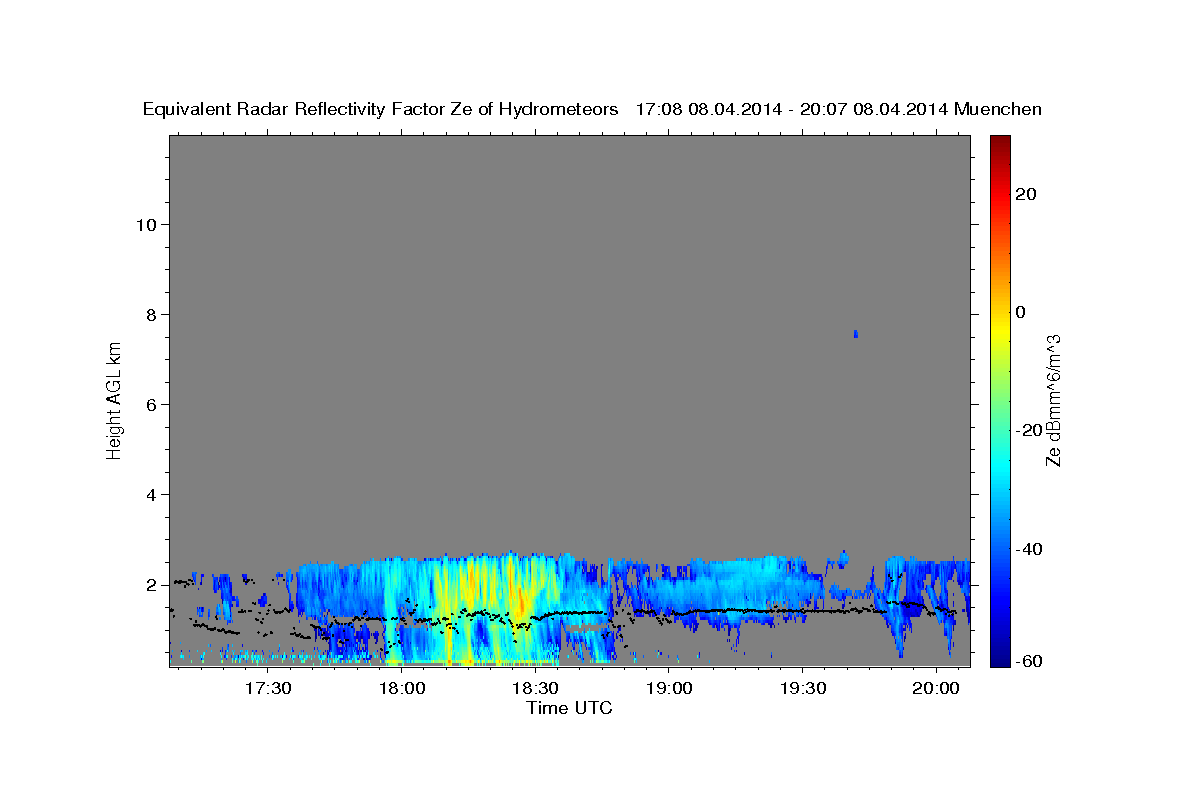
Task: Click the colorbar tick value '0'
Action: point(1021,312)
